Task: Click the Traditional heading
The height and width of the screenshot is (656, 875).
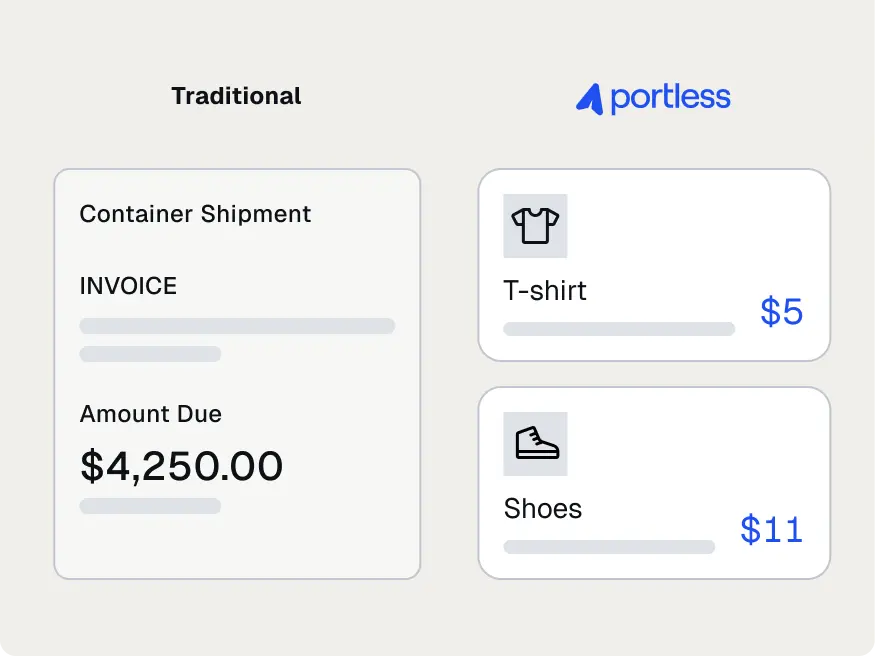Action: [x=236, y=96]
